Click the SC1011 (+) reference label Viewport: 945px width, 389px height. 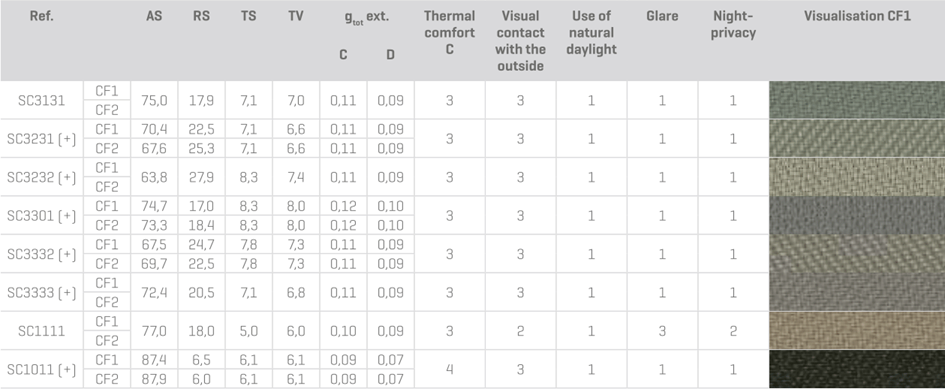pyautogui.click(x=42, y=370)
